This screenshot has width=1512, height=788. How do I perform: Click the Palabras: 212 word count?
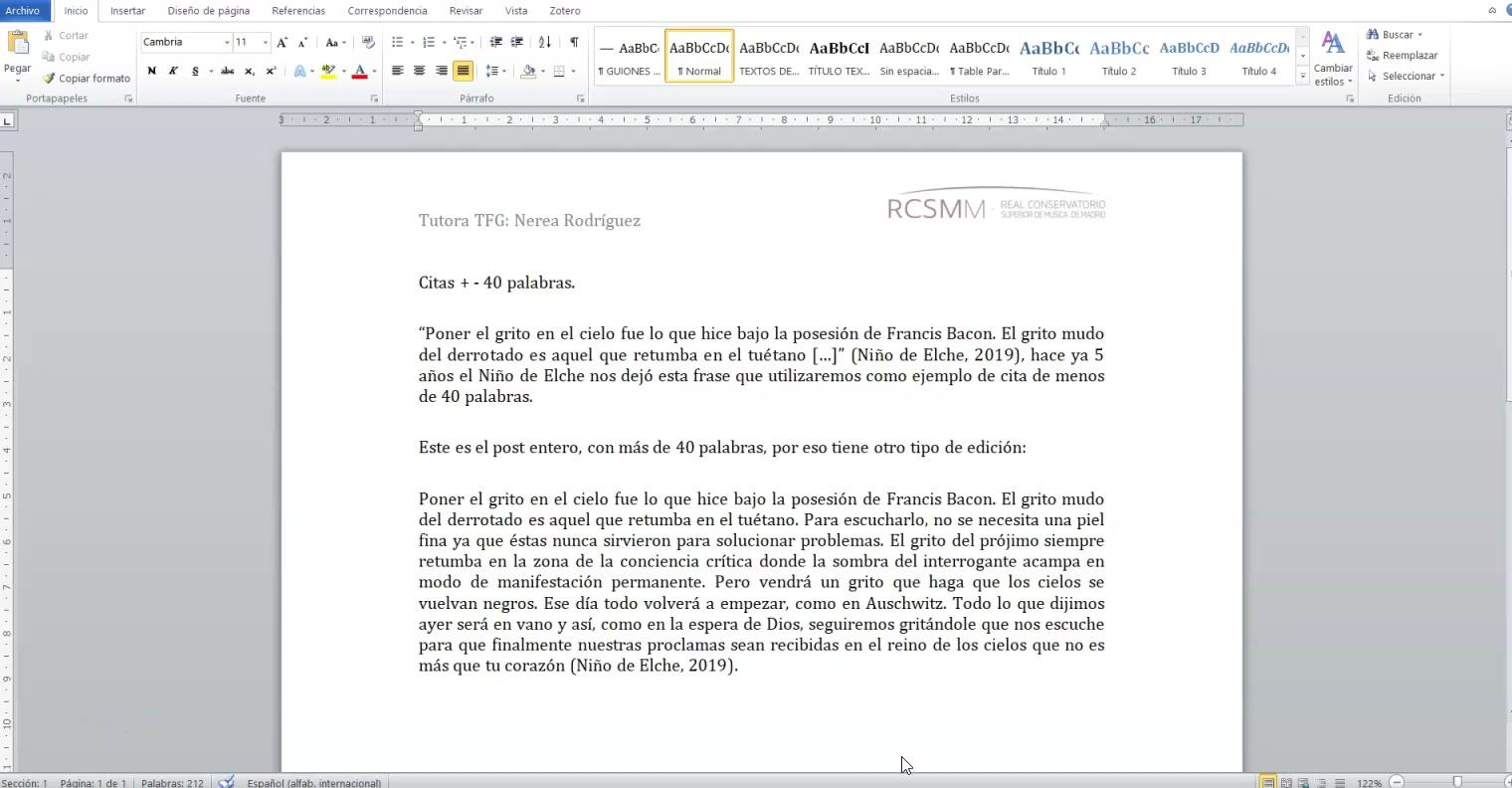pos(172,783)
